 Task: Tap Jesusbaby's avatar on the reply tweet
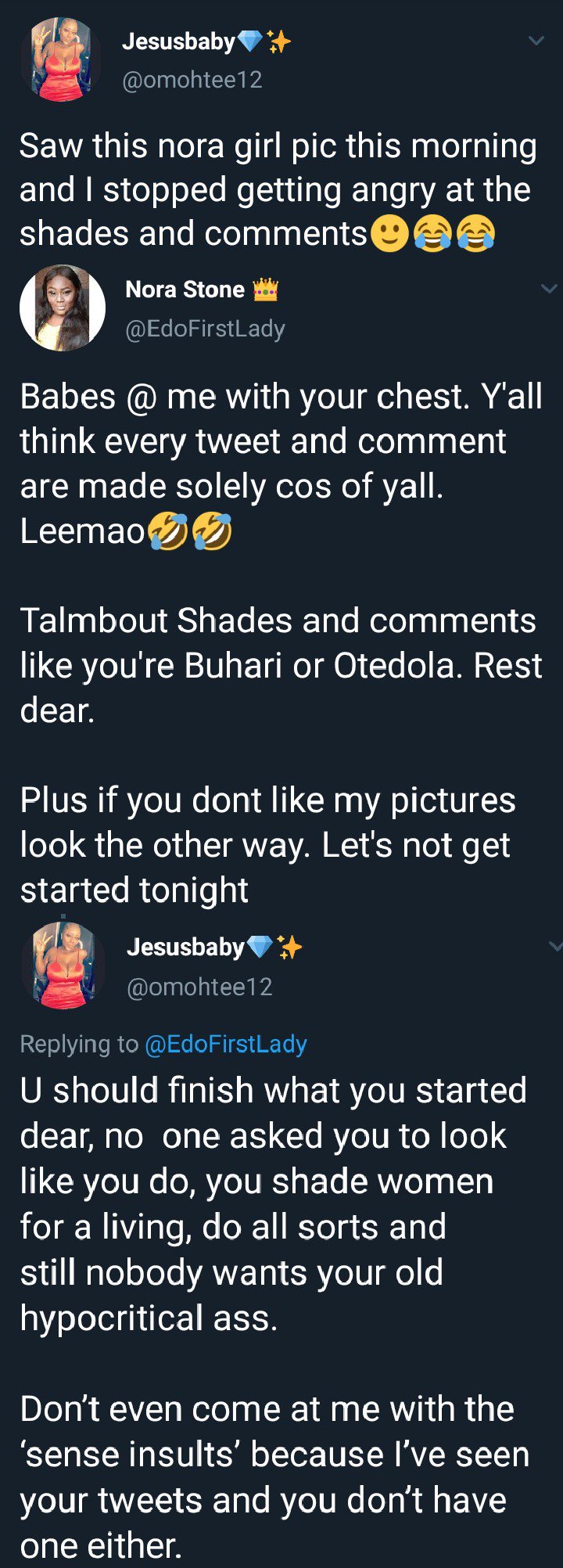pyautogui.click(x=67, y=966)
